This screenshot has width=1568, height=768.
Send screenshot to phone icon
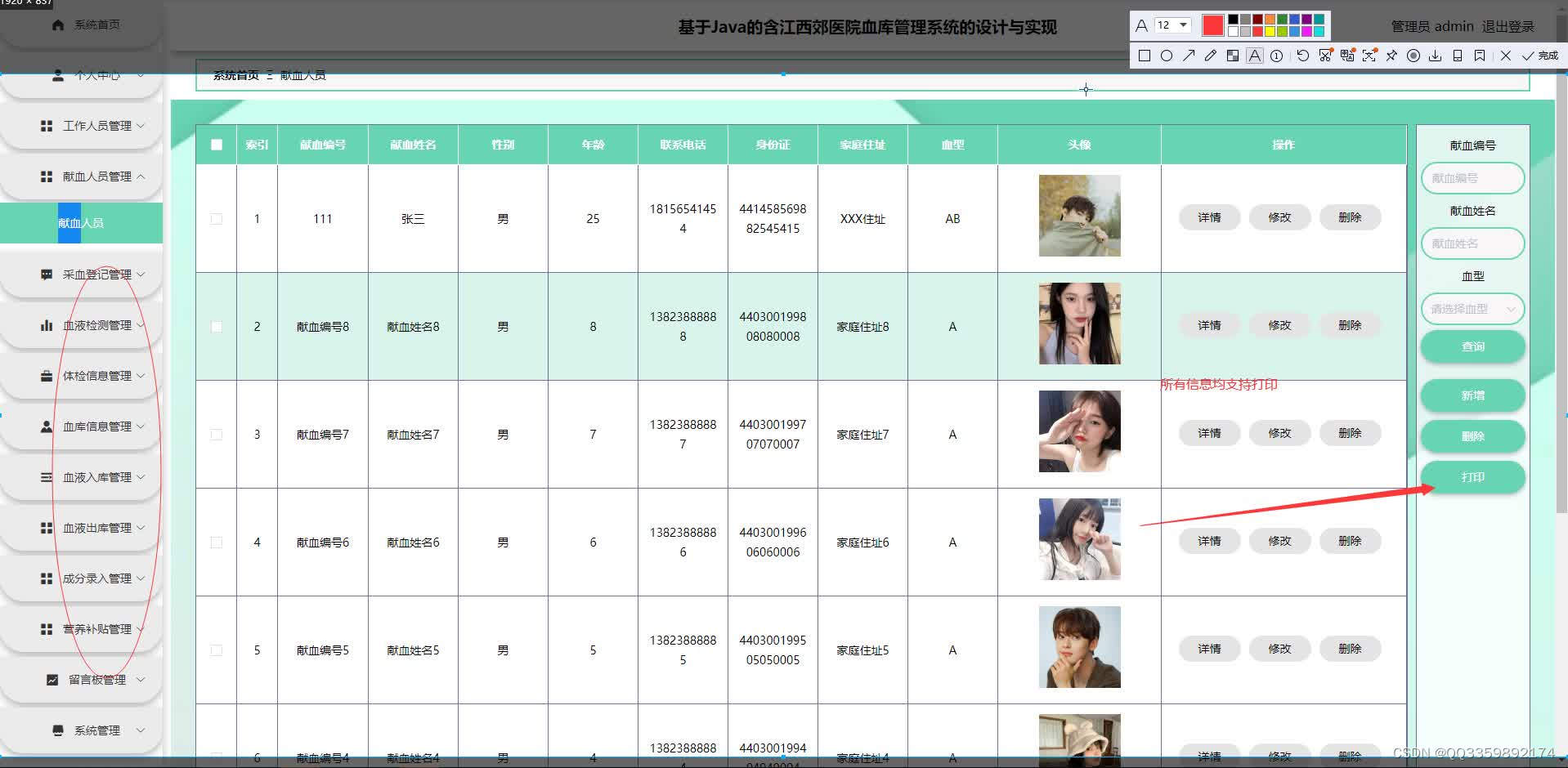tap(1457, 56)
